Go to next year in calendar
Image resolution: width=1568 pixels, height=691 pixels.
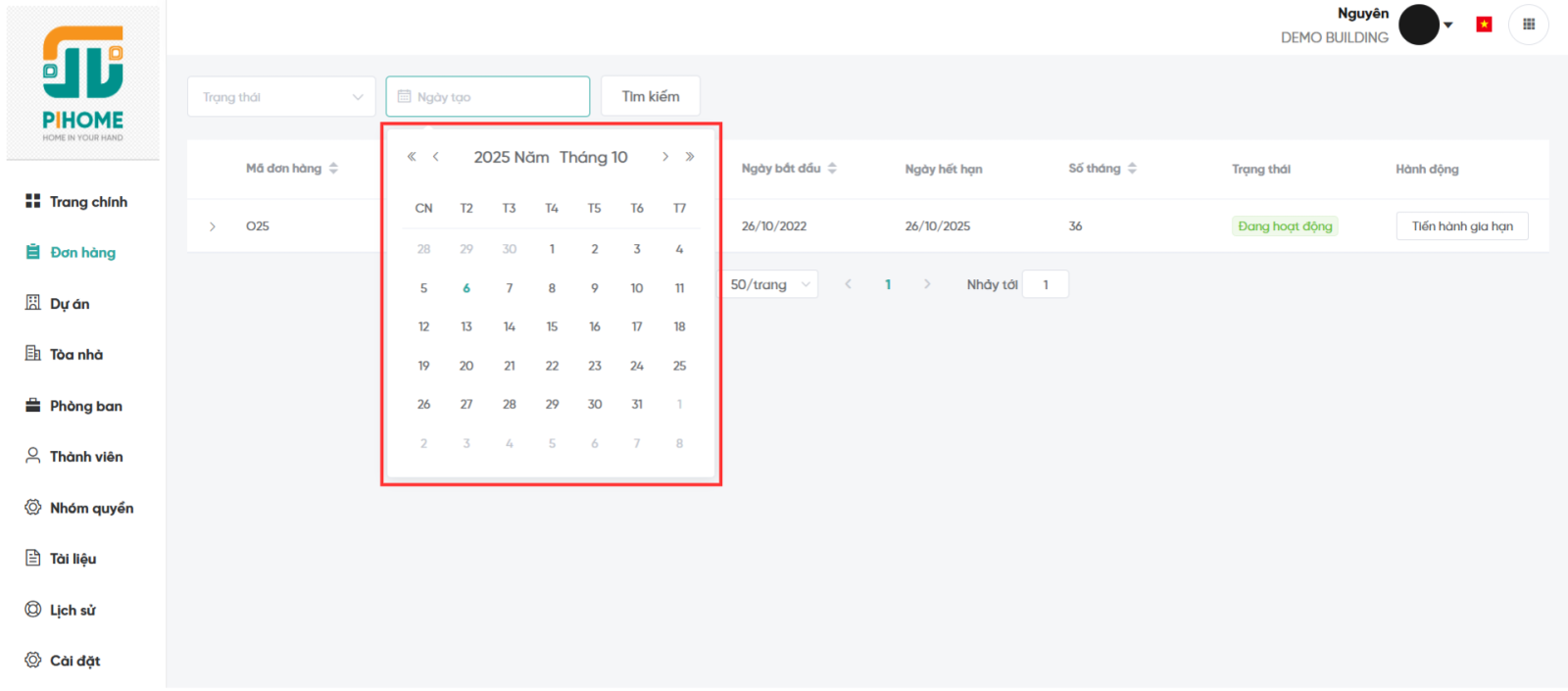click(x=690, y=157)
